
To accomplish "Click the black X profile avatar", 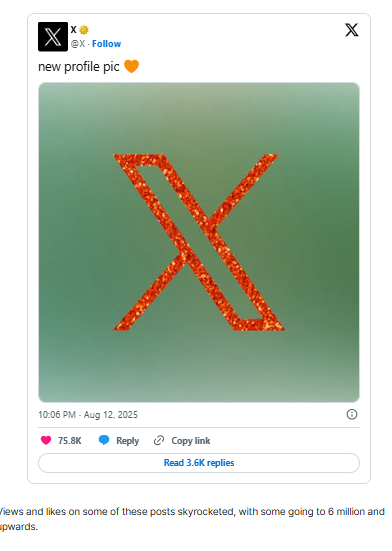I will [53, 37].
